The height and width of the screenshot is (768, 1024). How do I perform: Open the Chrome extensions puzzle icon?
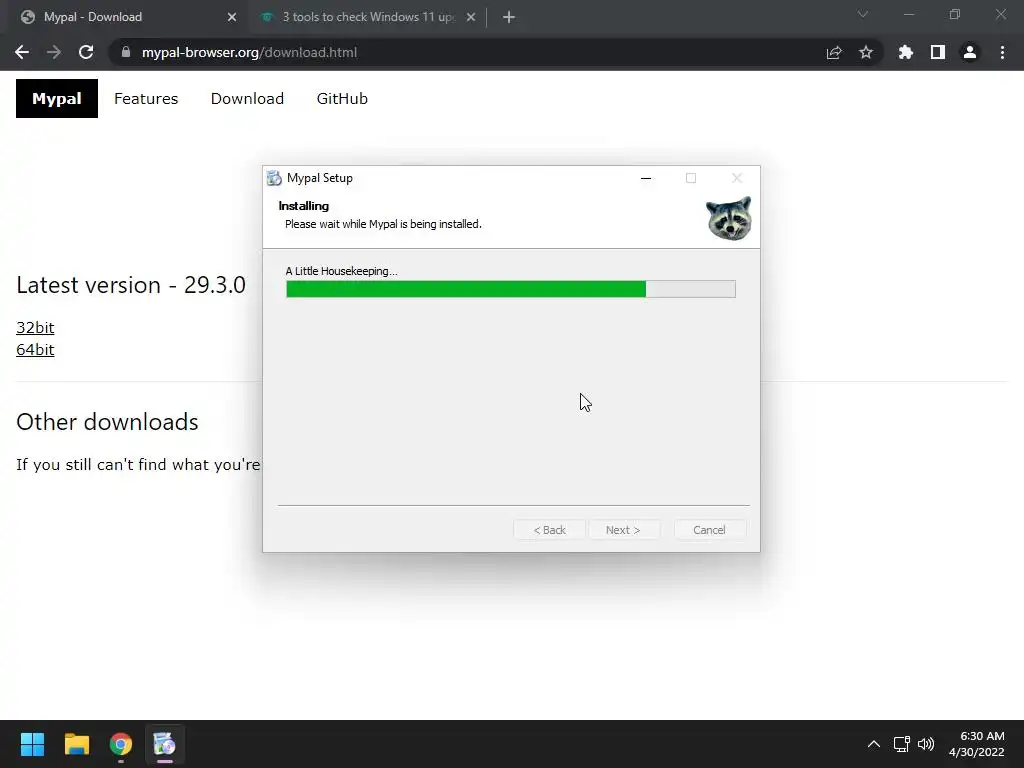[906, 52]
